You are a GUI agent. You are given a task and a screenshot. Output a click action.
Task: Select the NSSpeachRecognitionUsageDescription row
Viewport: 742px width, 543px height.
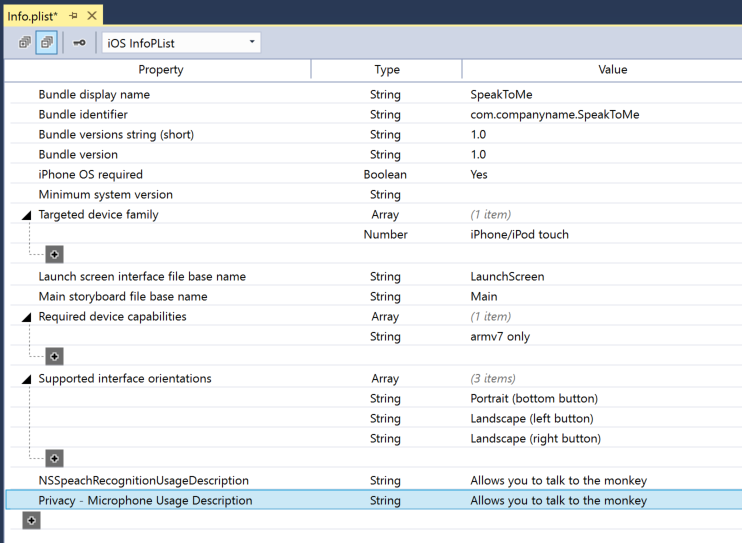(143, 481)
